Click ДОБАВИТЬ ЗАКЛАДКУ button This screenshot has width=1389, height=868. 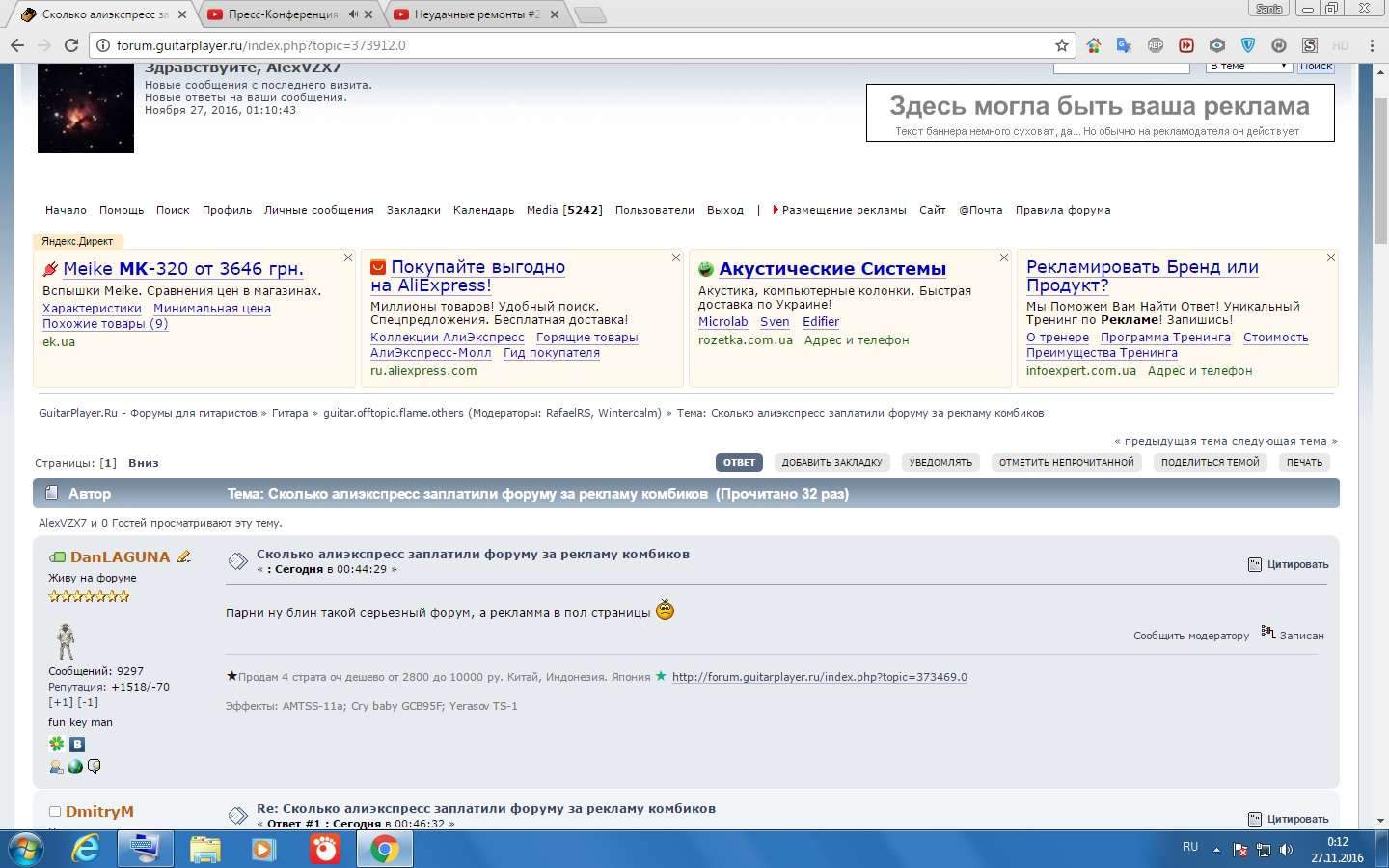(831, 463)
